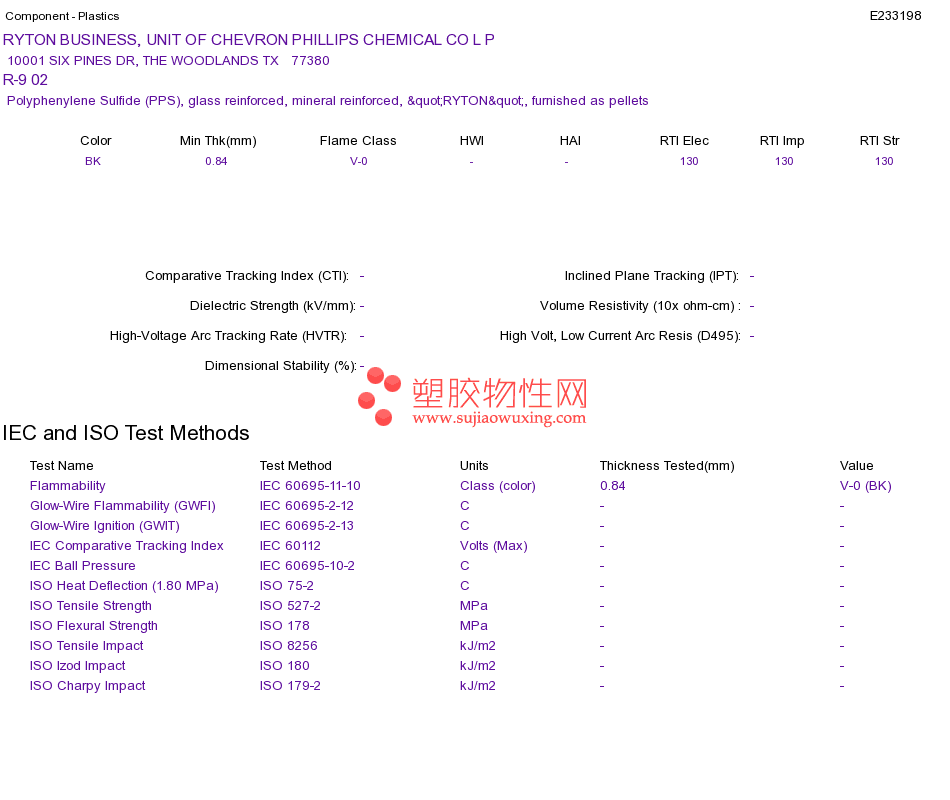Click the IEC 60695-10-2 test method
This screenshot has width=950, height=800.
tap(307, 565)
